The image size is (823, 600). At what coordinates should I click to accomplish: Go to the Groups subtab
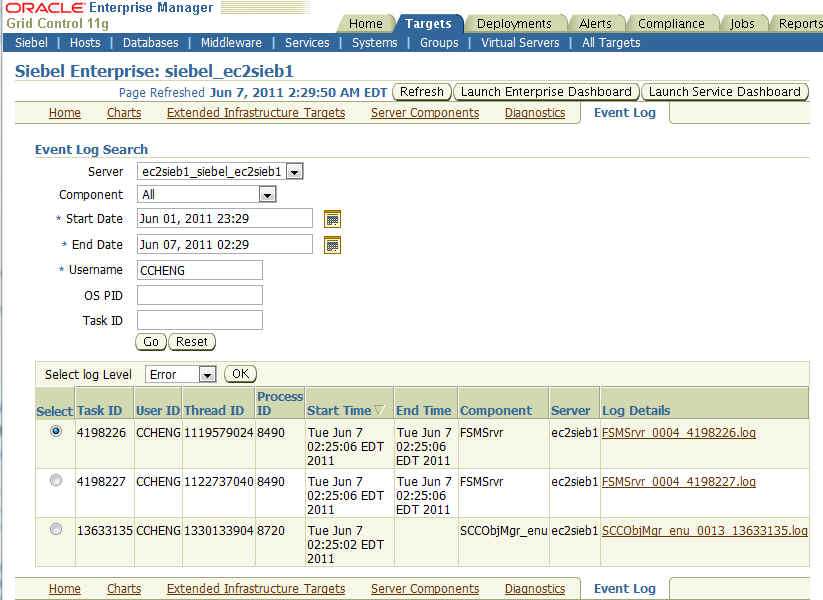439,43
